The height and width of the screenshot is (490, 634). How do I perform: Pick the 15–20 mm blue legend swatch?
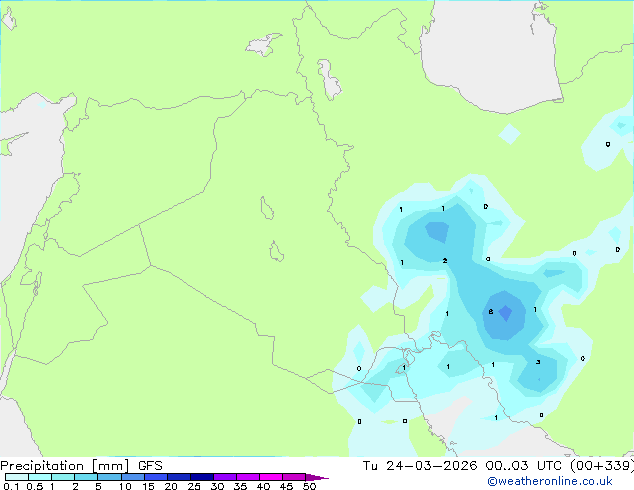point(156,477)
